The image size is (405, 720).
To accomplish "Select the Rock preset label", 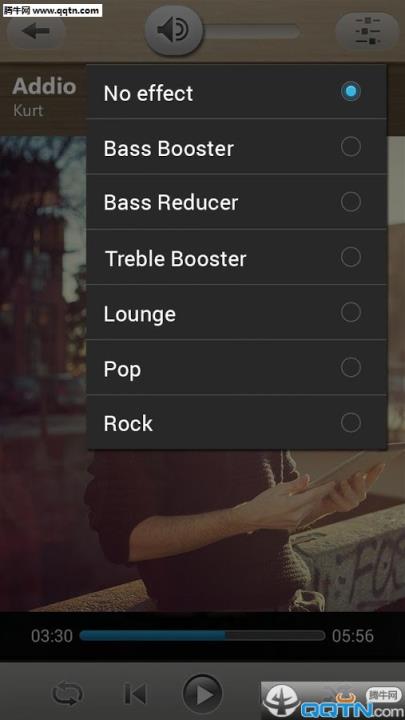I will click(x=128, y=423).
